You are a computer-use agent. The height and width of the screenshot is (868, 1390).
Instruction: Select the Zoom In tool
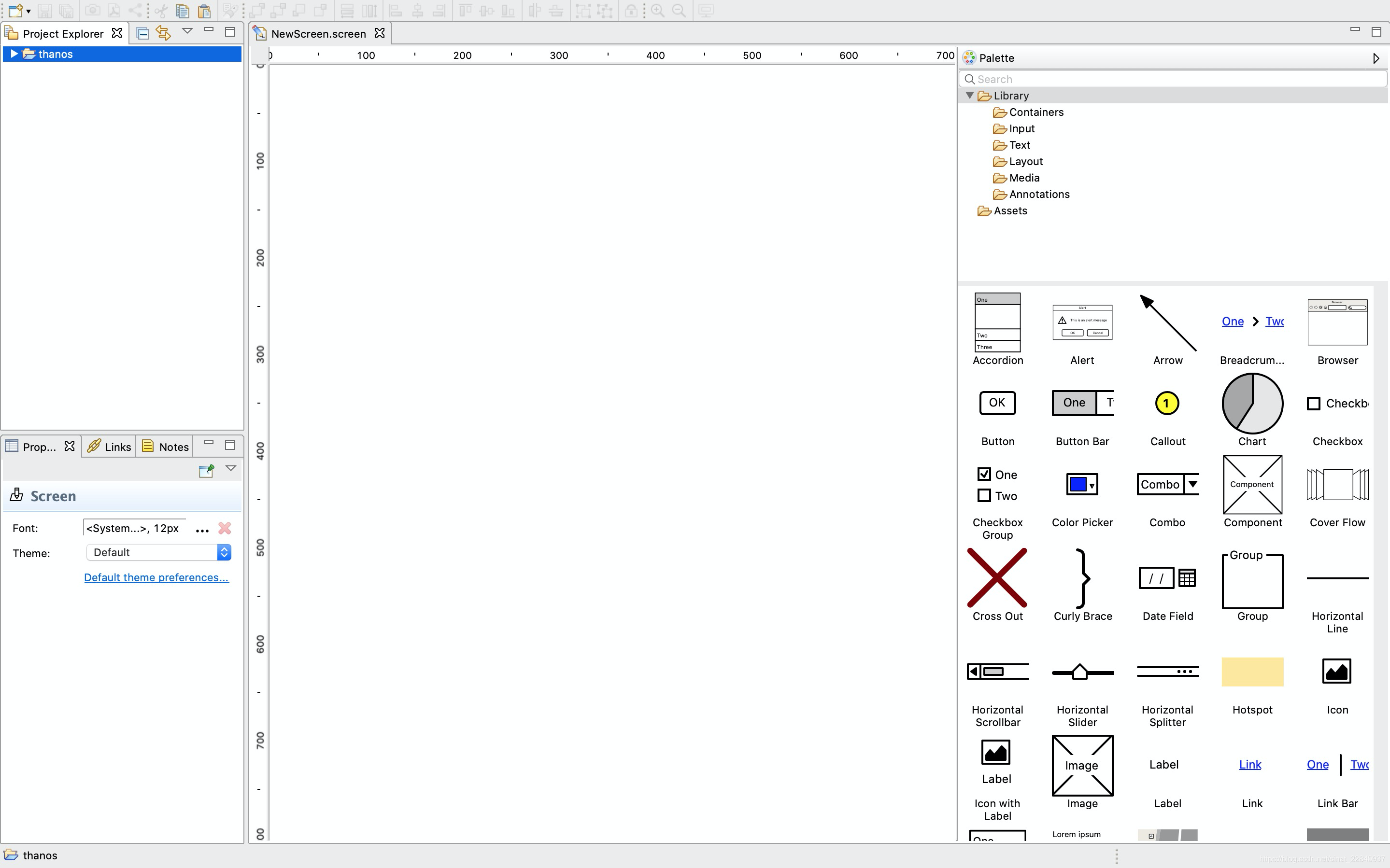[658, 10]
